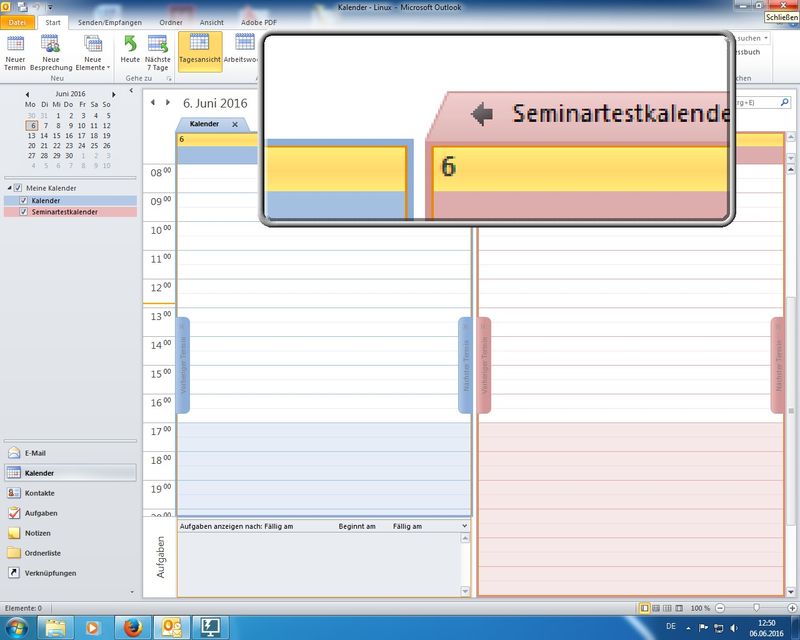The image size is (800, 640).
Task: Click Neue Besprechung icon in ribbon
Action: [x=57, y=51]
